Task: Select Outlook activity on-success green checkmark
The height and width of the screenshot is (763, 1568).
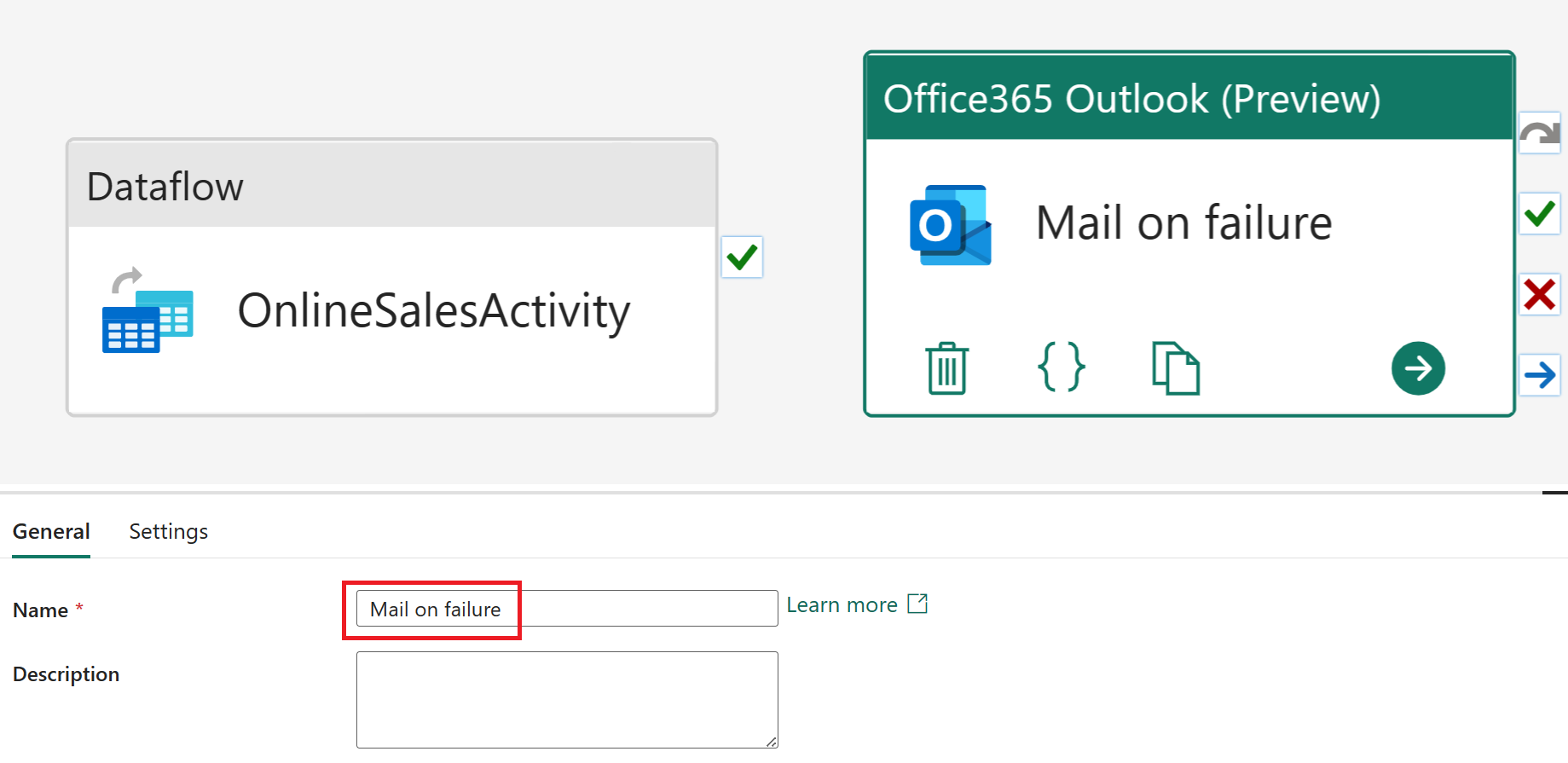Action: click(x=1539, y=213)
